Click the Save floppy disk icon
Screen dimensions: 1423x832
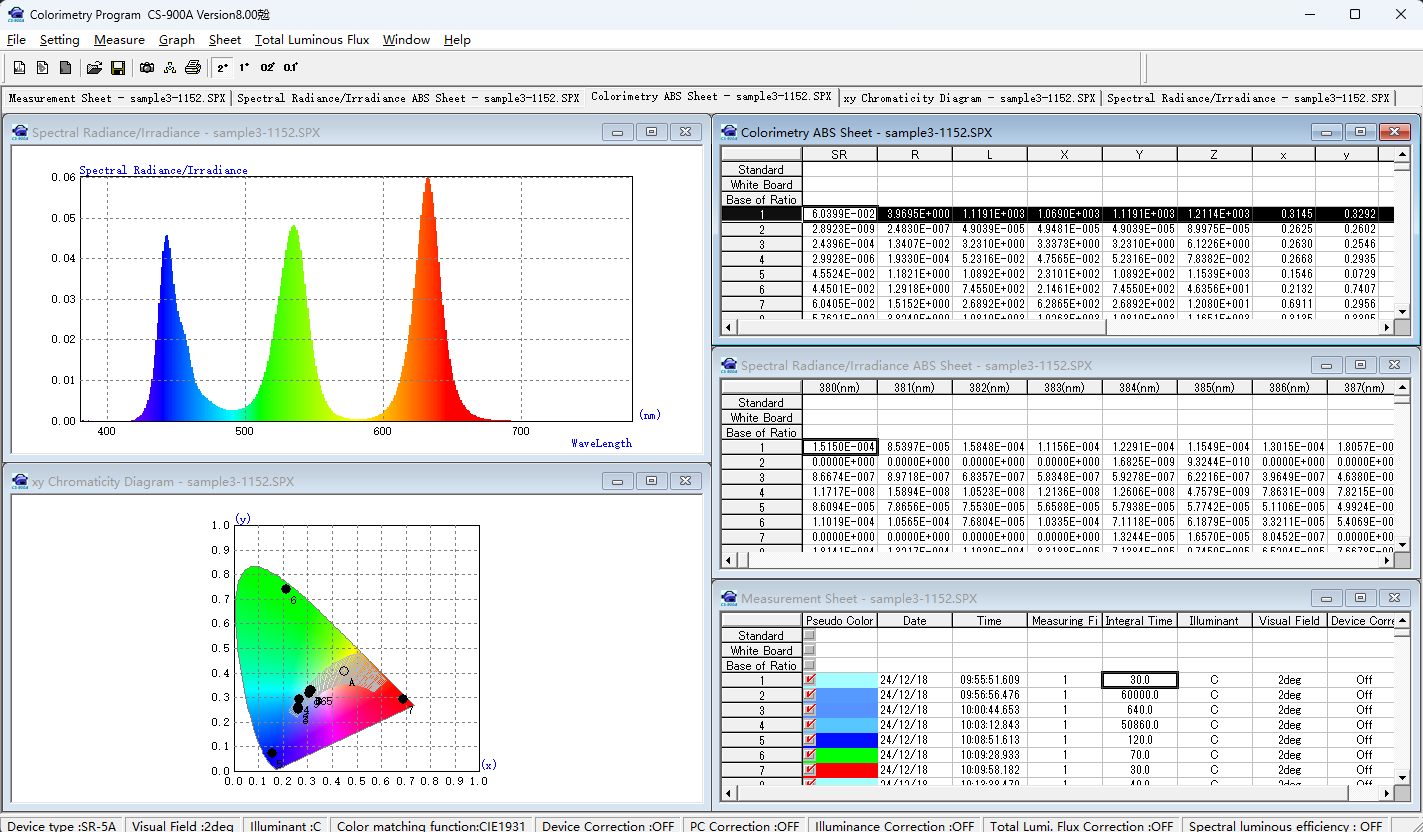coord(117,68)
